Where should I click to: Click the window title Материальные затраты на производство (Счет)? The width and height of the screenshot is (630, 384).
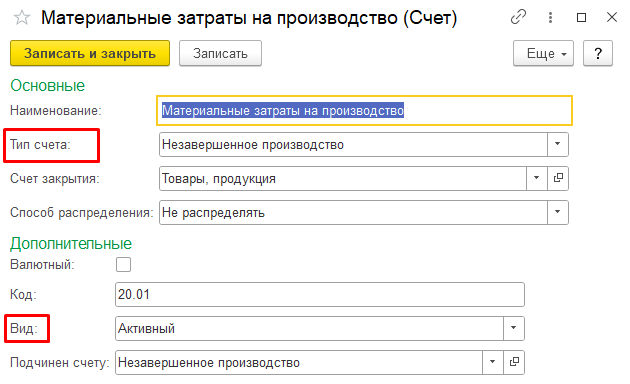pos(249,18)
